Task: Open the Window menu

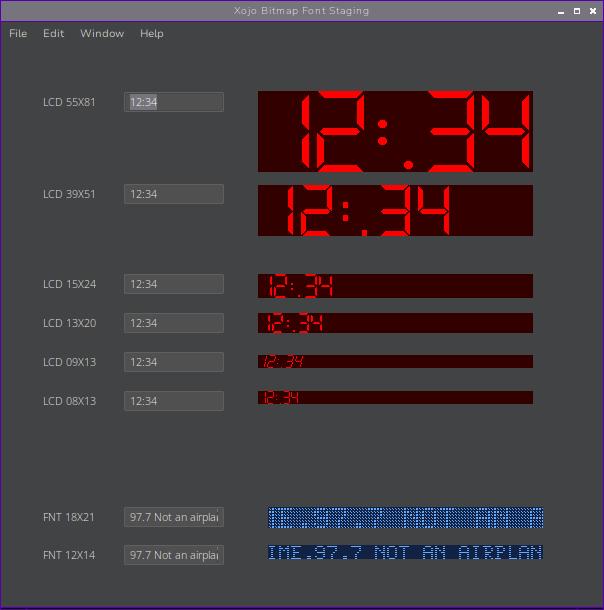Action: (x=102, y=33)
